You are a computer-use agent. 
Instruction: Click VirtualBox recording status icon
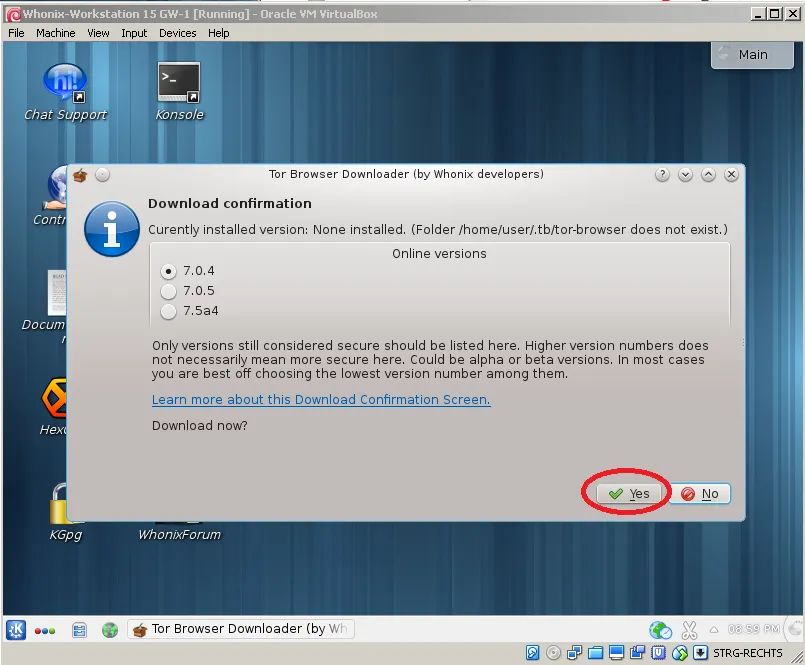click(638, 653)
